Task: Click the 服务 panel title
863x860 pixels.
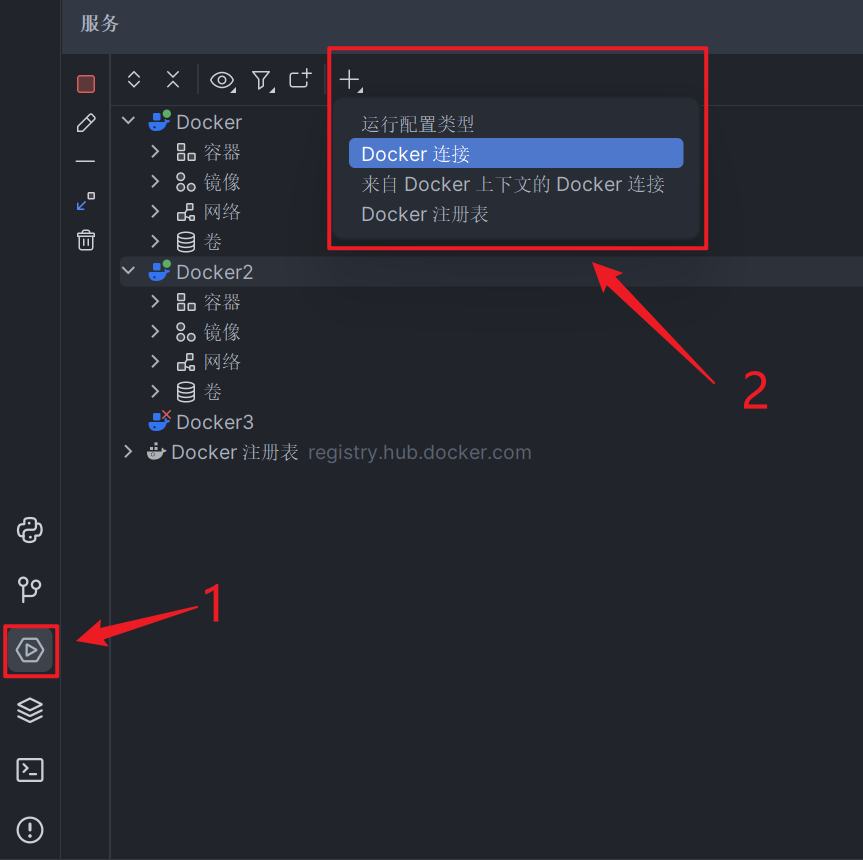Action: pos(100,24)
